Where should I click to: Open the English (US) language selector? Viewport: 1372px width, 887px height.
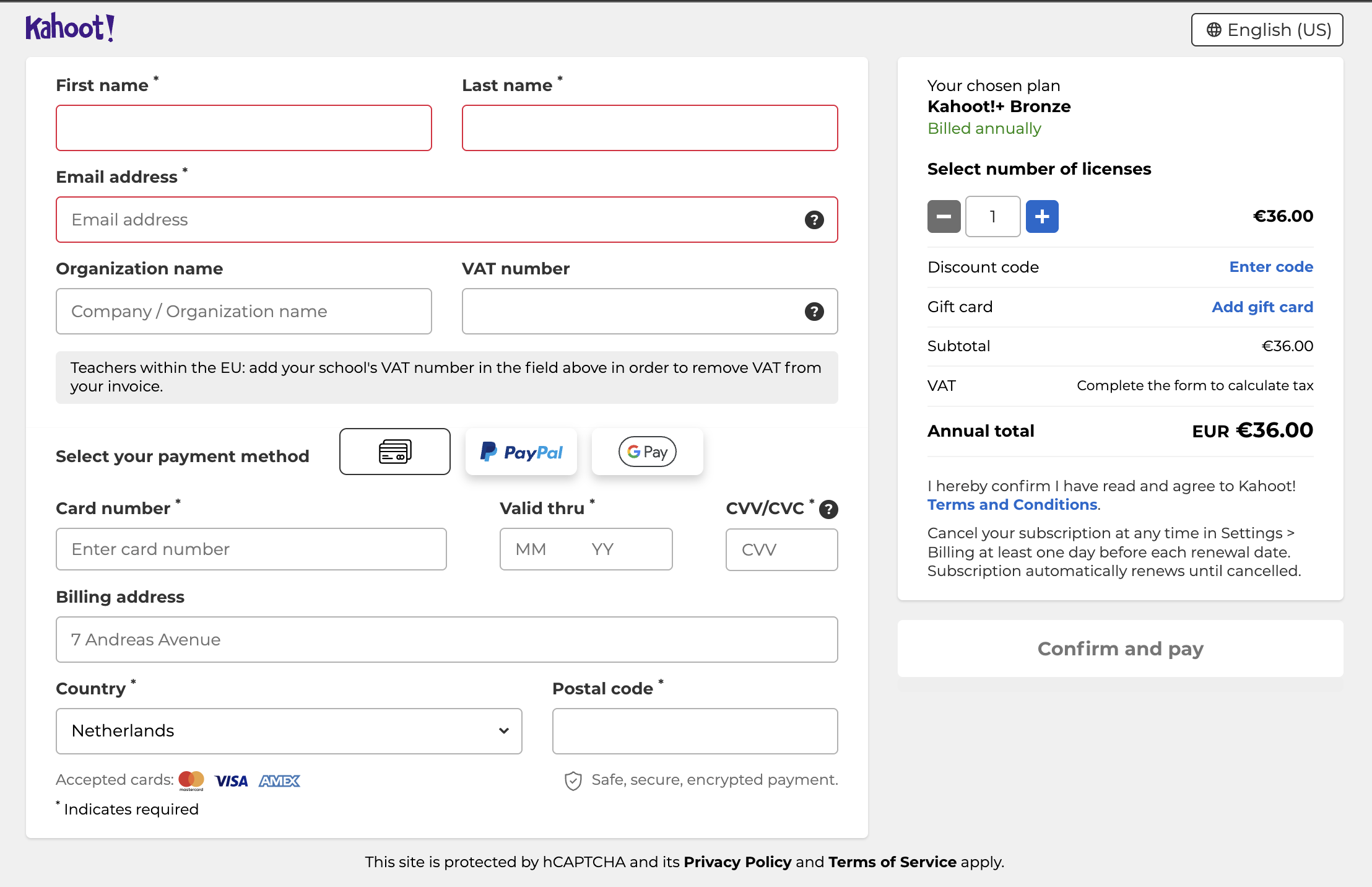(1267, 30)
